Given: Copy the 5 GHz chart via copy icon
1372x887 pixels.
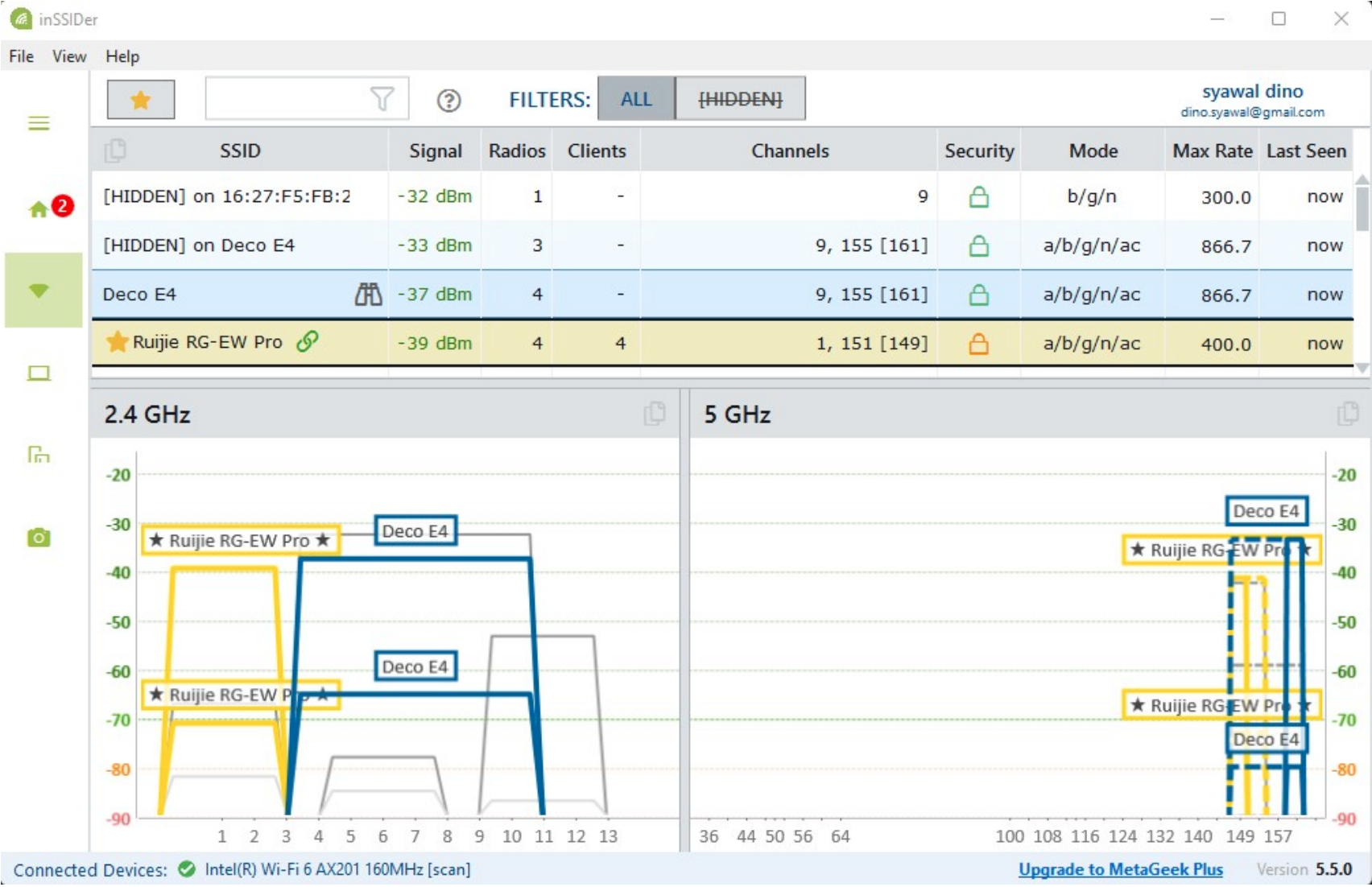Looking at the screenshot, I should 1347,414.
